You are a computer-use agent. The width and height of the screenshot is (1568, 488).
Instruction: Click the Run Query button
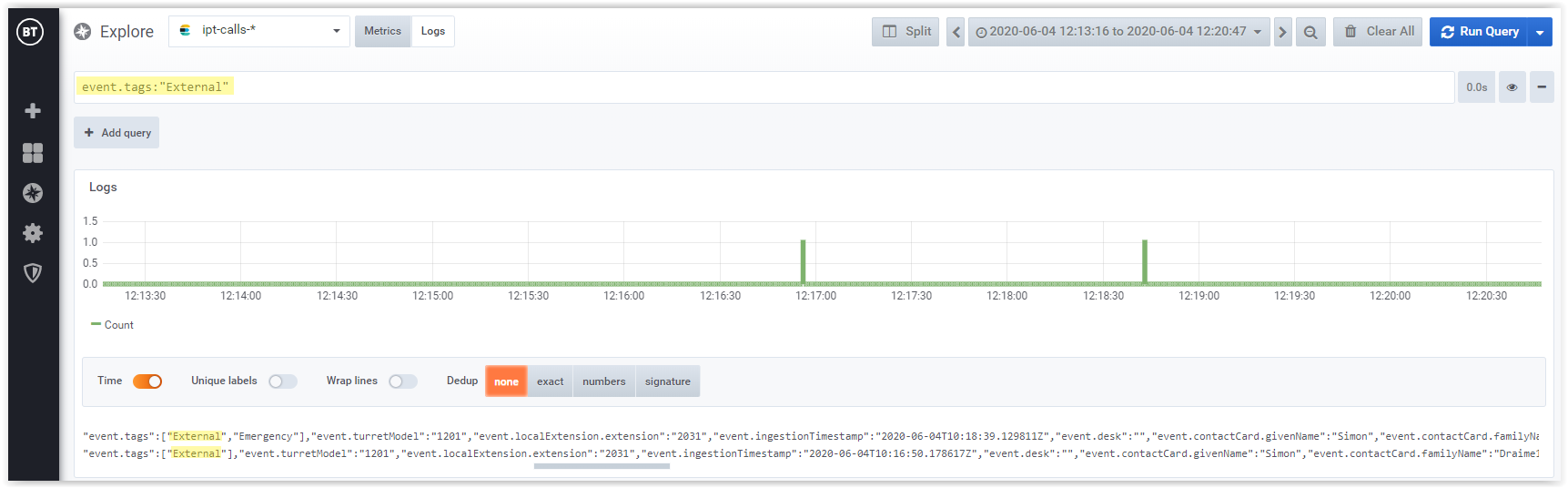click(1480, 32)
